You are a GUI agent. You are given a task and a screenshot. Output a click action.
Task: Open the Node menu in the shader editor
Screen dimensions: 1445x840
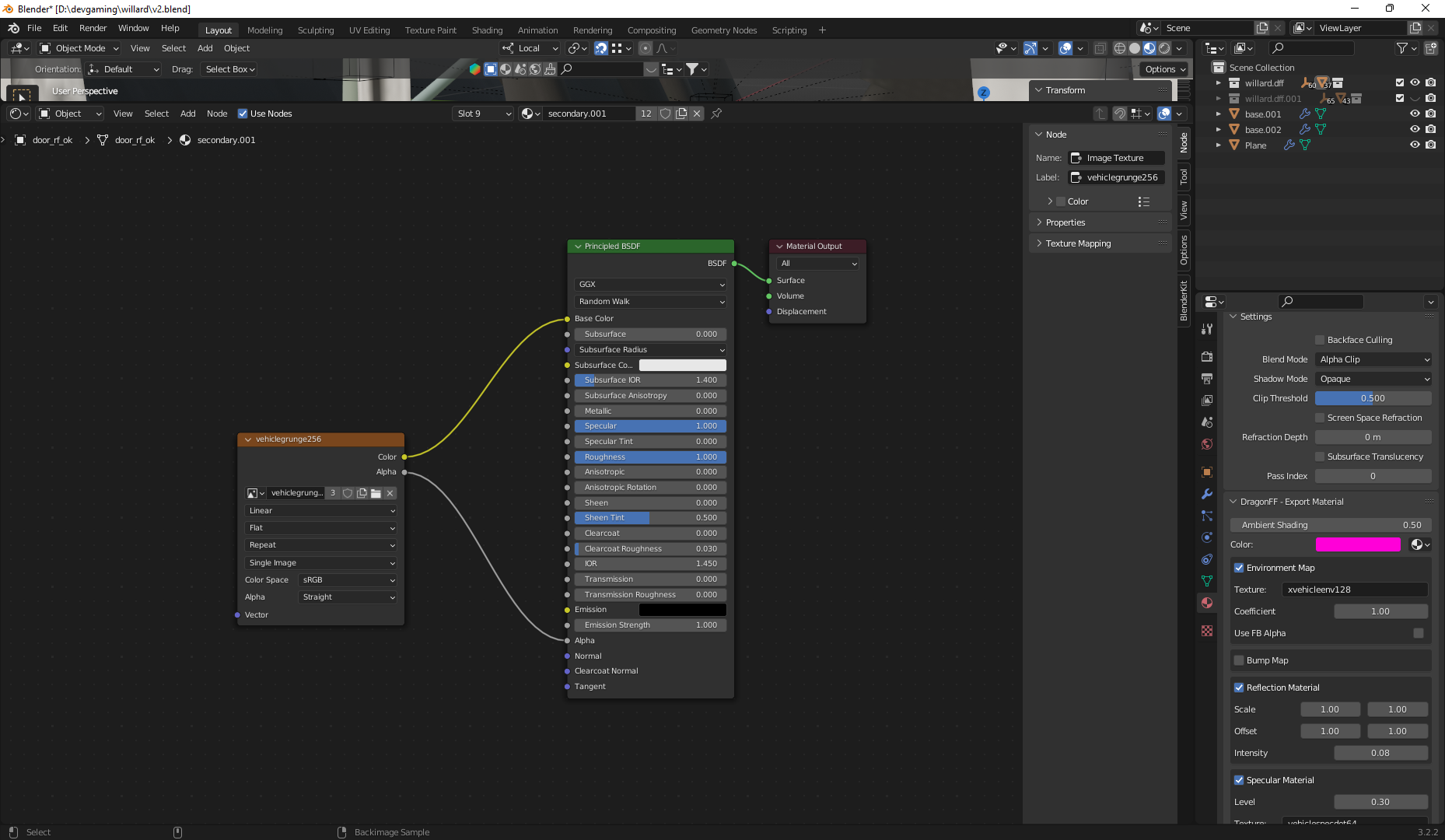pos(217,114)
